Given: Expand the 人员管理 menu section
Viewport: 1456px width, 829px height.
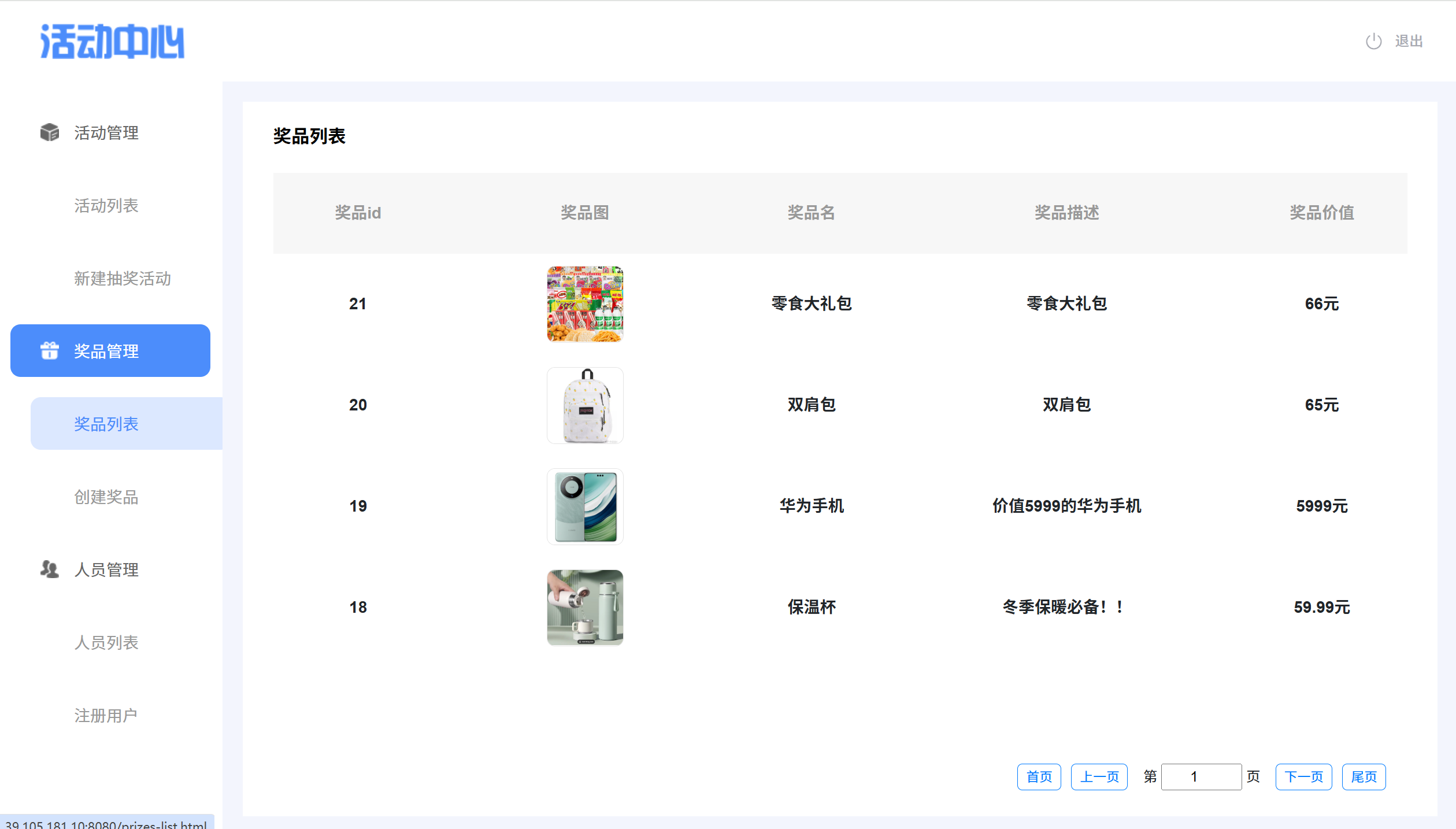Looking at the screenshot, I should (106, 570).
